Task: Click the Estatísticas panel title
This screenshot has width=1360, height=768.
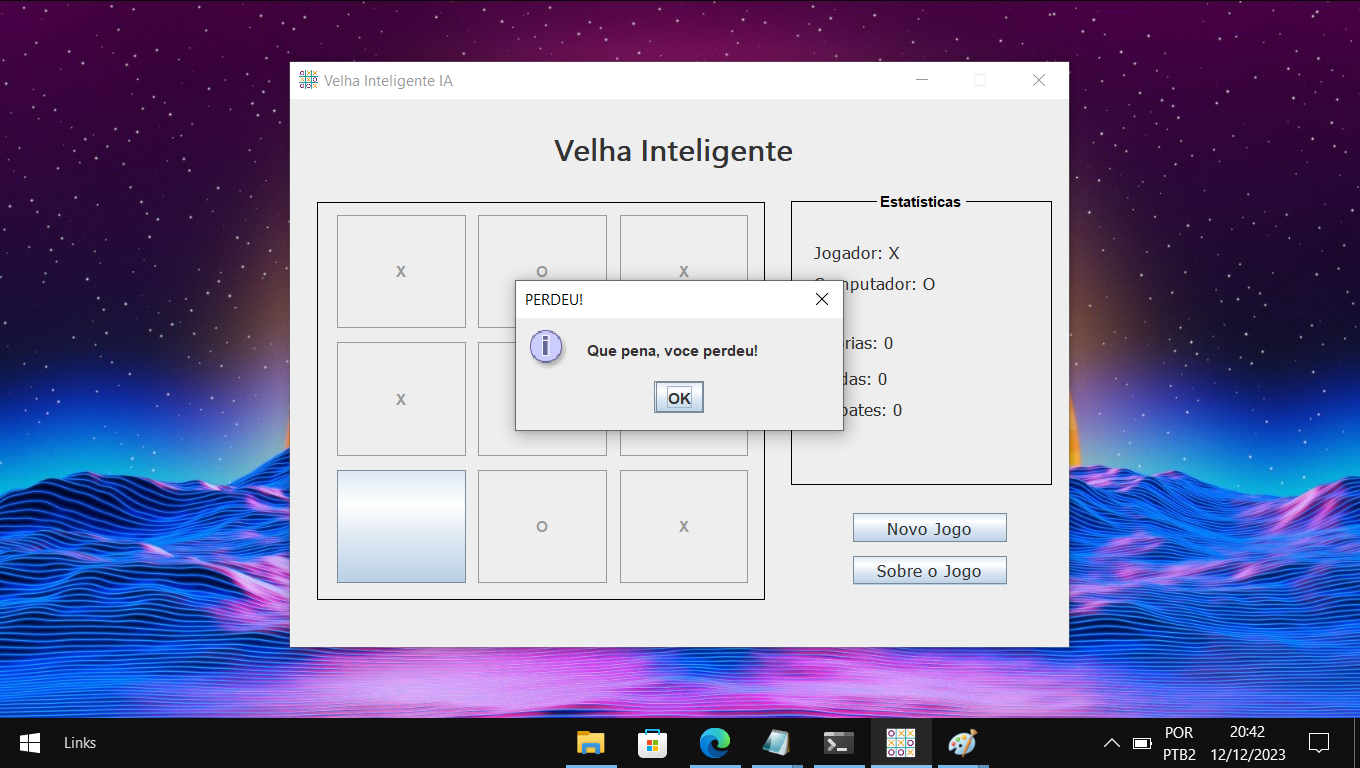Action: 920,202
